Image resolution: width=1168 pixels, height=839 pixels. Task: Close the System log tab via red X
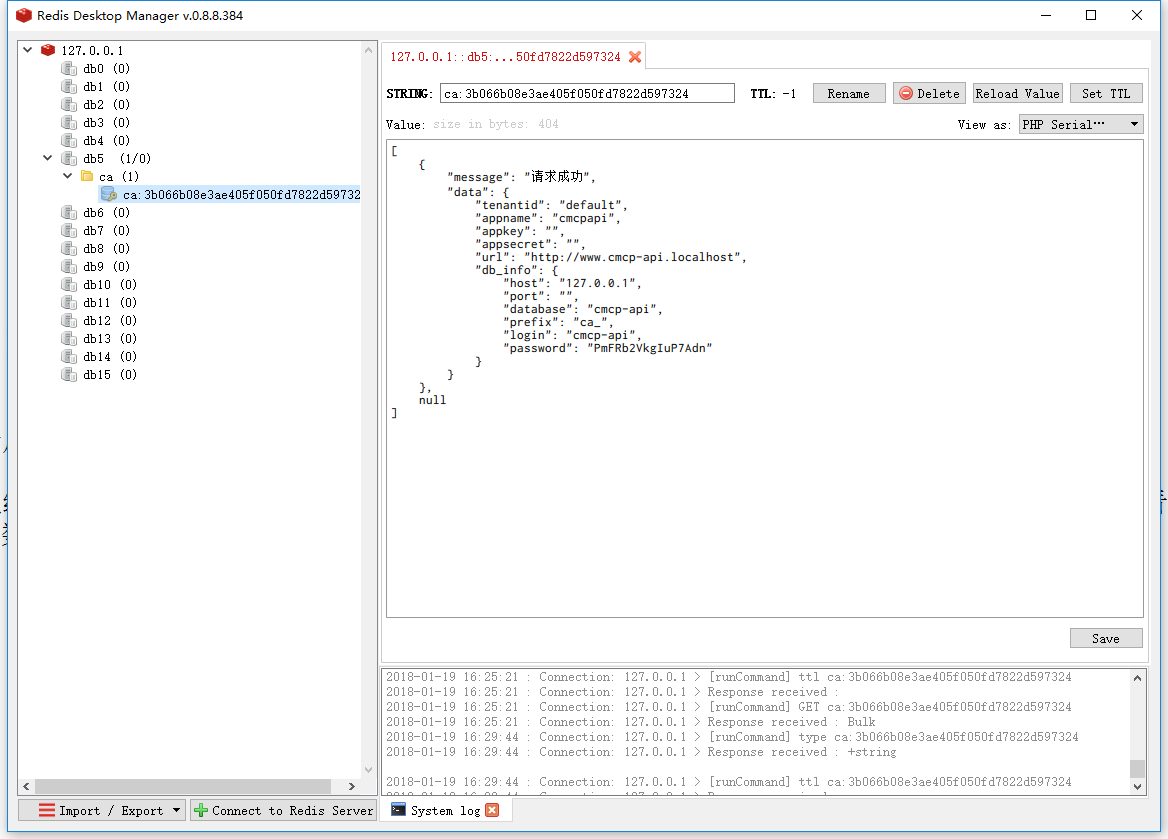coord(492,810)
